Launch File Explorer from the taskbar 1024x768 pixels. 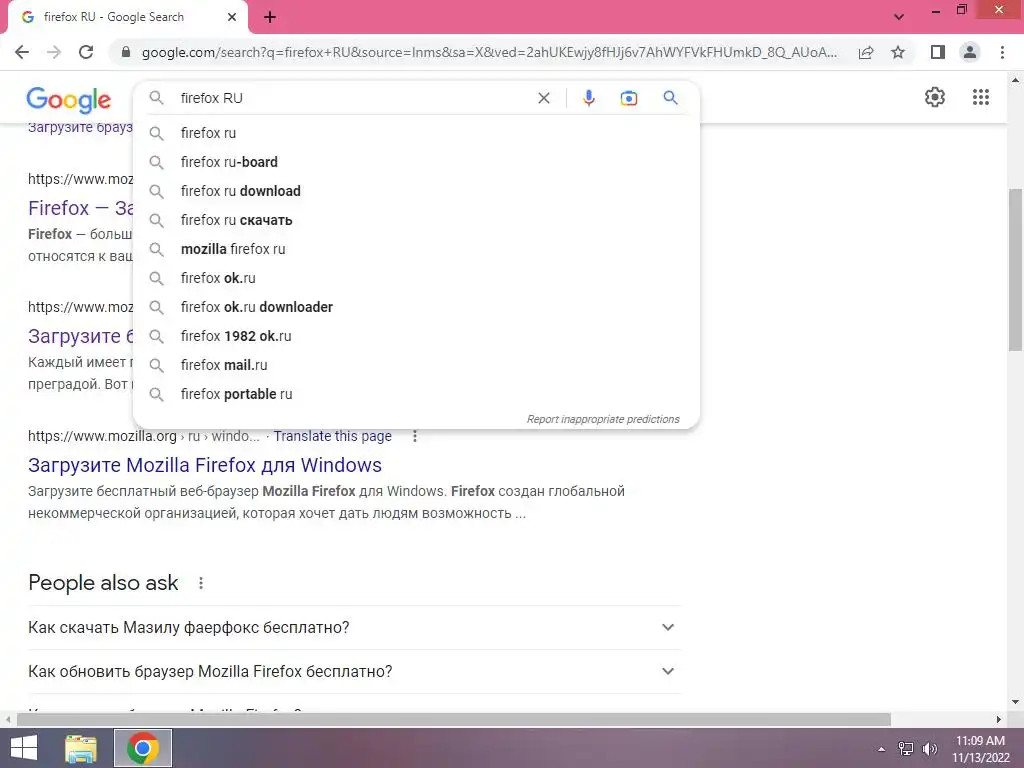point(81,748)
